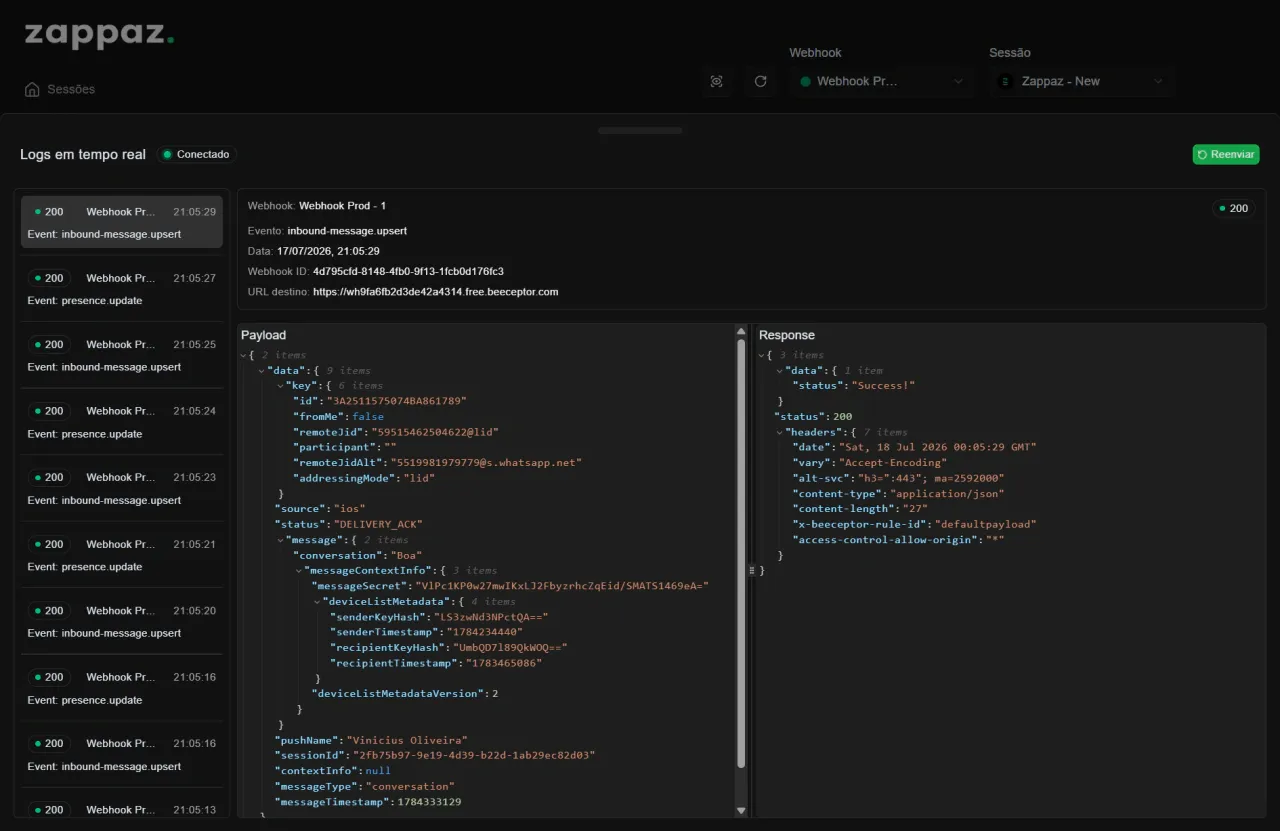The image size is (1280, 831).
Task: Open the Sessões home icon
Action: click(32, 89)
